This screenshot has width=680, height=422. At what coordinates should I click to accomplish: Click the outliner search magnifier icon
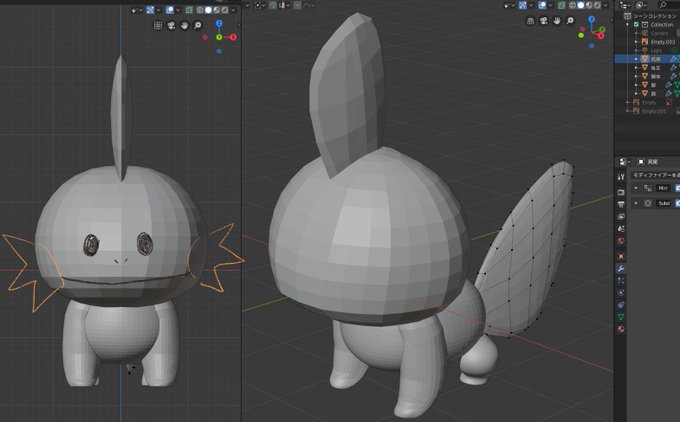663,5
